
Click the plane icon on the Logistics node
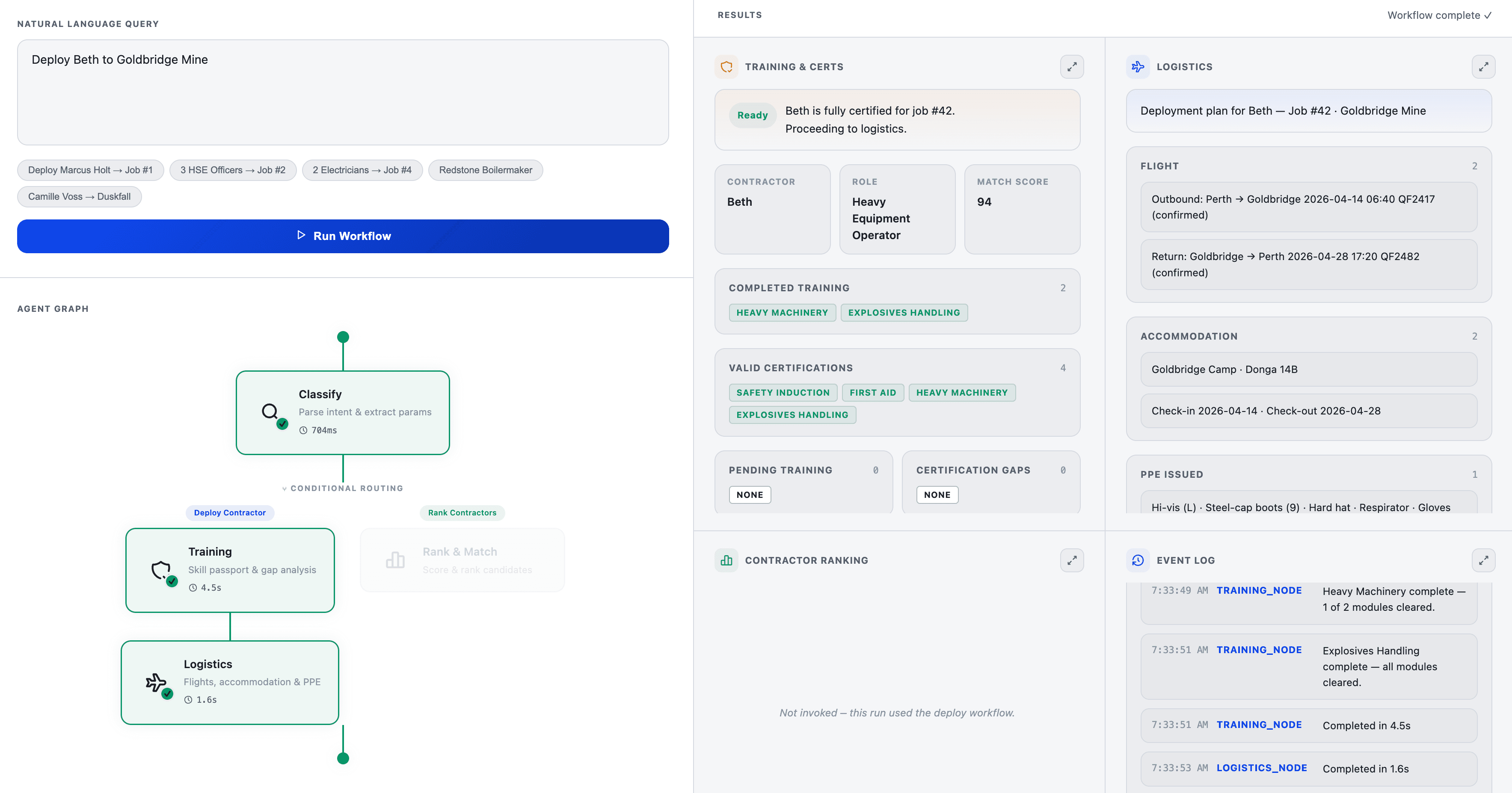(x=156, y=682)
